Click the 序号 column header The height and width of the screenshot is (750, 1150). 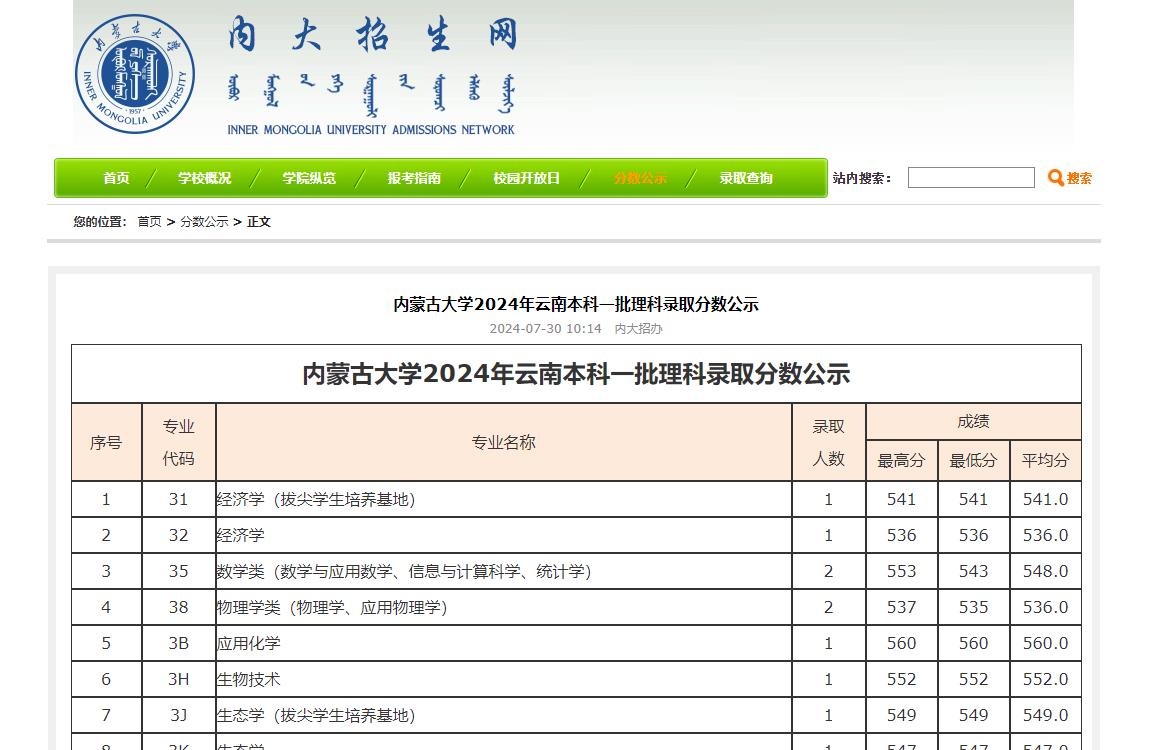106,442
